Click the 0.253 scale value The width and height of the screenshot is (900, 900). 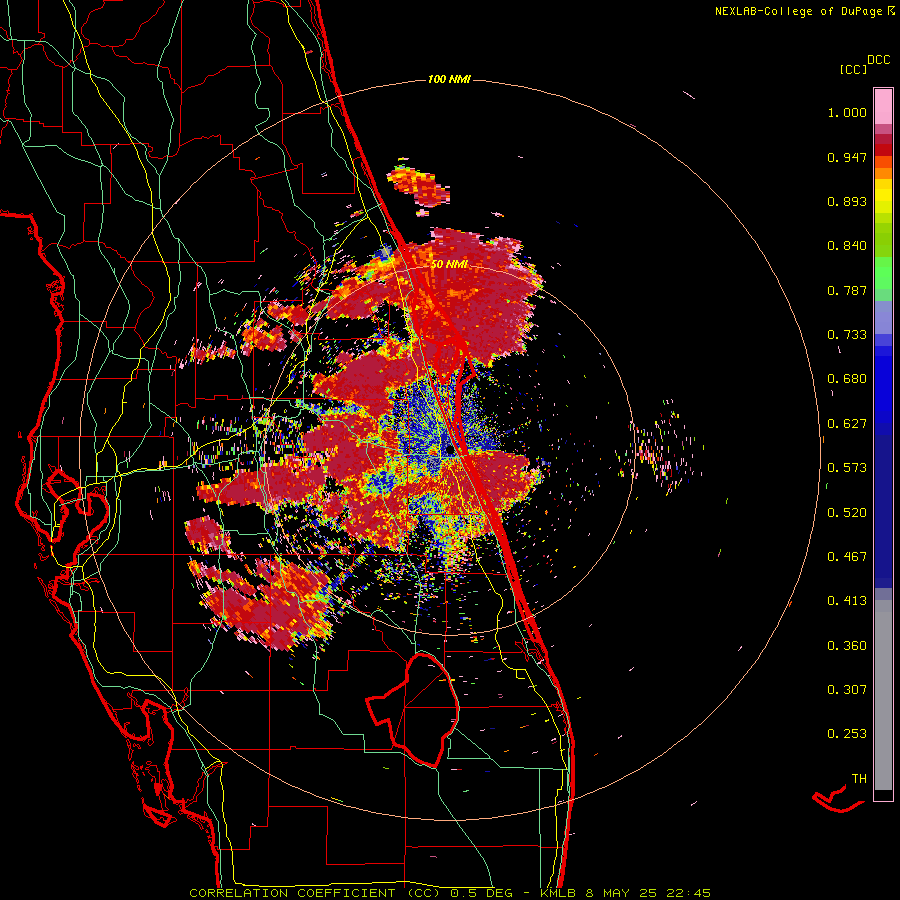(x=847, y=734)
